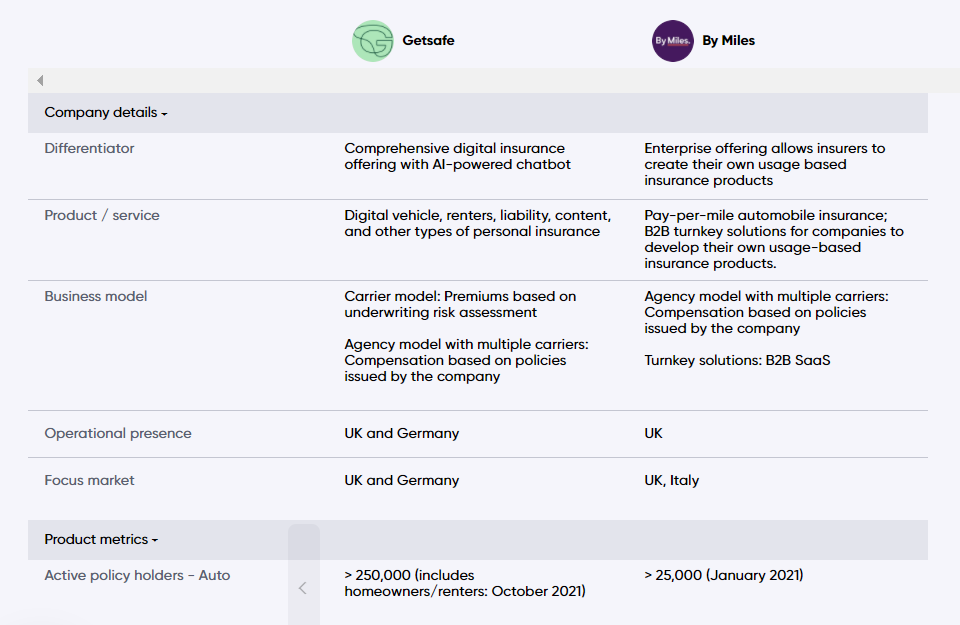
Task: Select the Business model row label
Action: click(96, 296)
